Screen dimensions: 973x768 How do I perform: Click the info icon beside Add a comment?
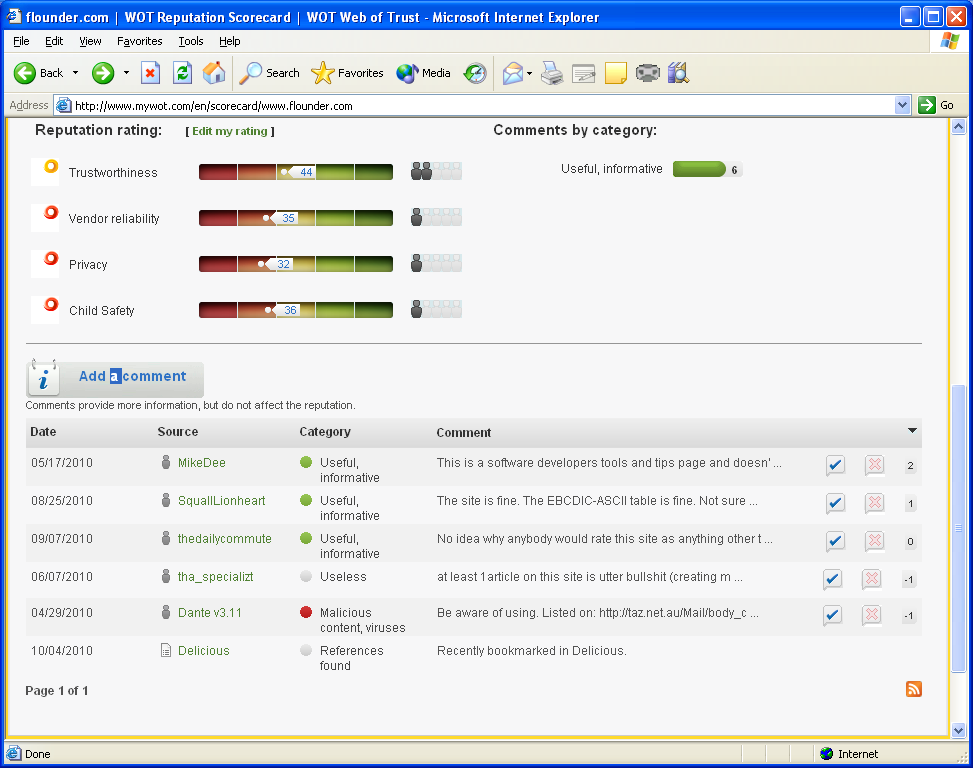[x=43, y=378]
